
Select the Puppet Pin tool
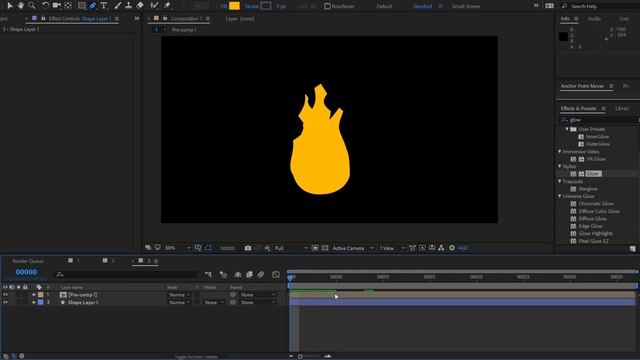point(167,5)
